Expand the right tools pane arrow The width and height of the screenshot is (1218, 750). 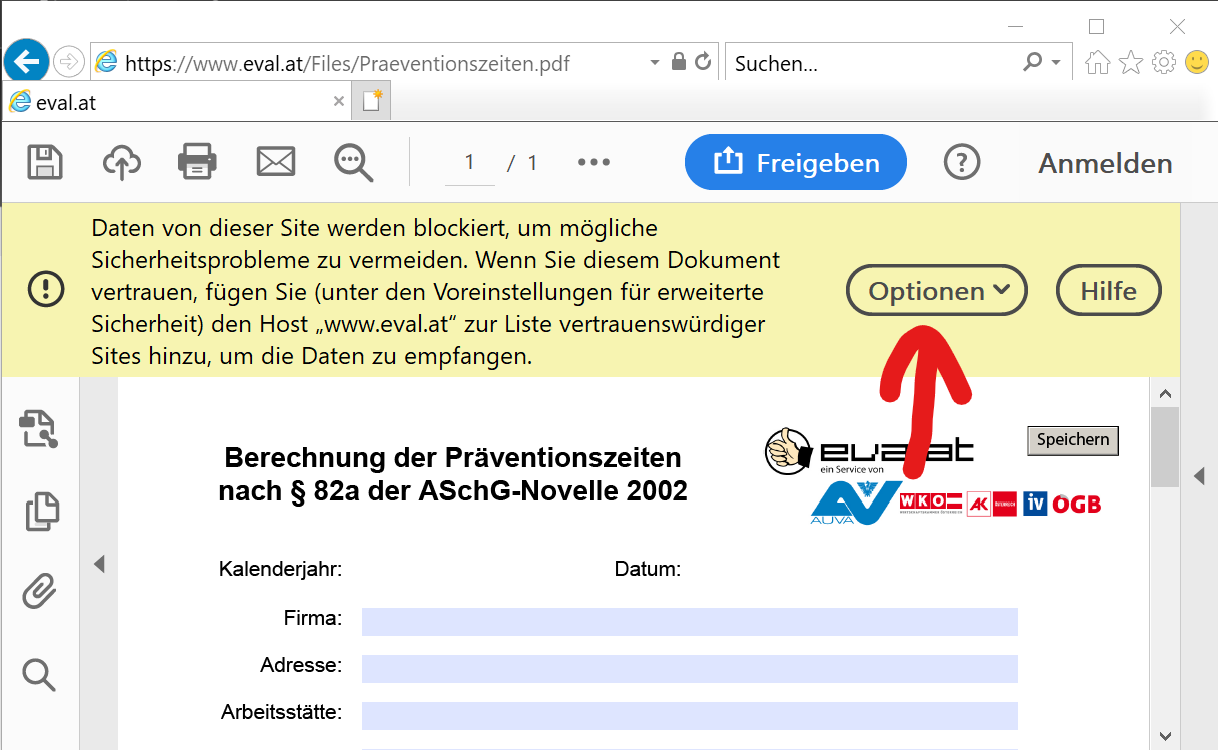1199,476
